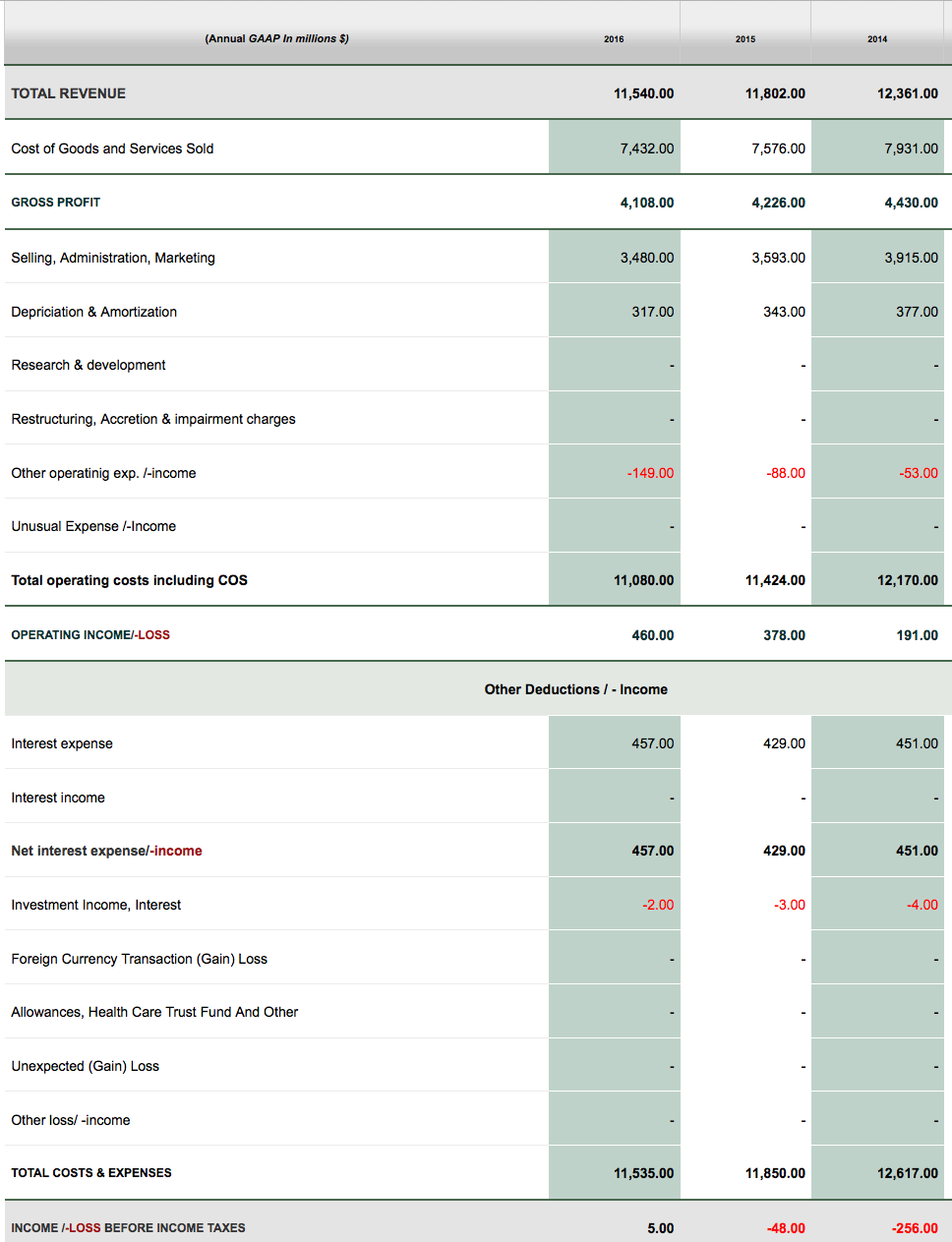Select total operating costs 11,080.00
The image size is (952, 1242).
click(643, 580)
